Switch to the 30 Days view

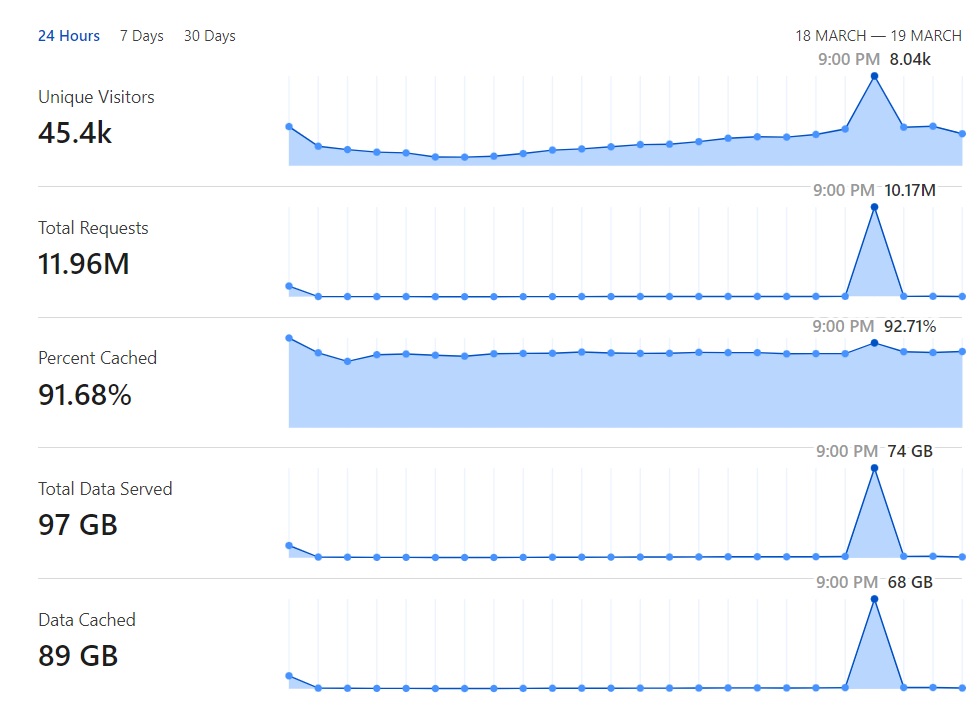click(x=209, y=36)
